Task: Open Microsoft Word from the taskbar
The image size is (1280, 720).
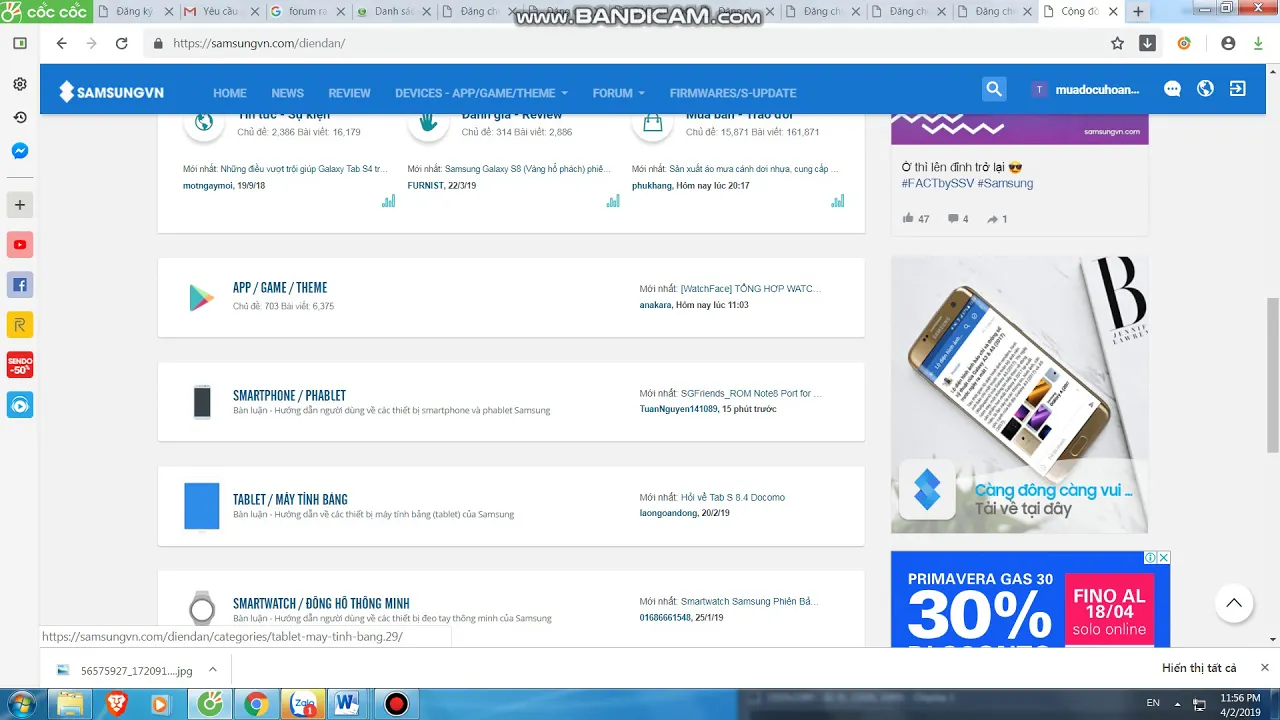Action: click(346, 704)
